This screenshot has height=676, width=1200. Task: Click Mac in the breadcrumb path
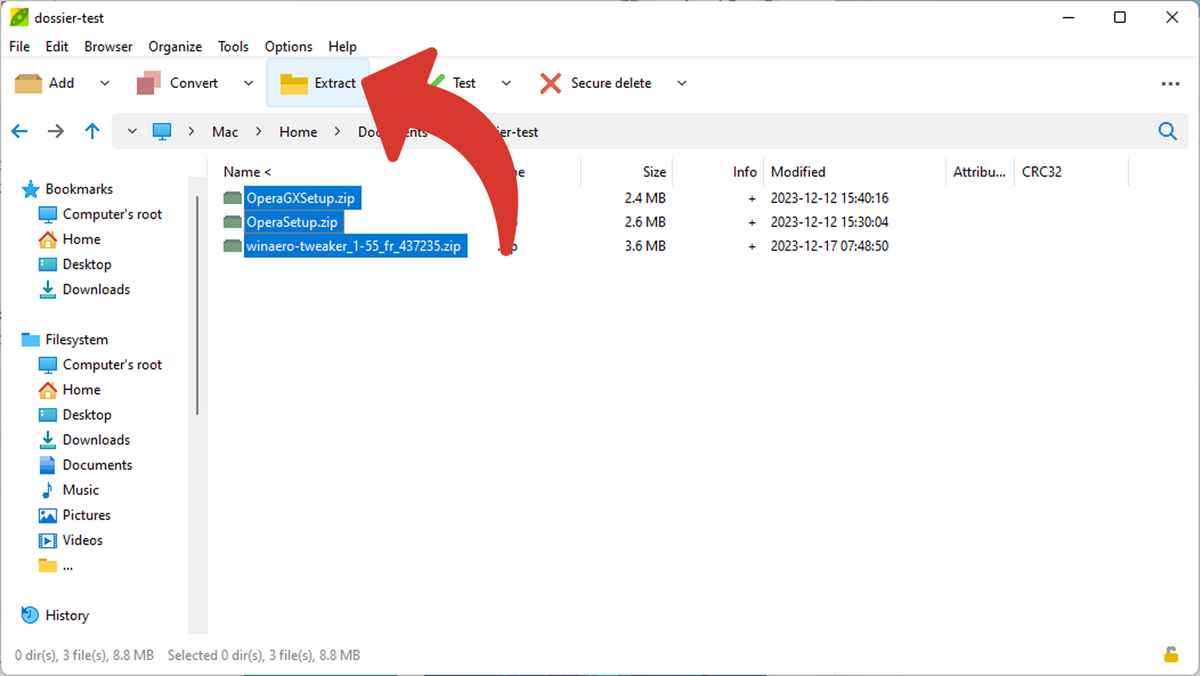(x=225, y=132)
